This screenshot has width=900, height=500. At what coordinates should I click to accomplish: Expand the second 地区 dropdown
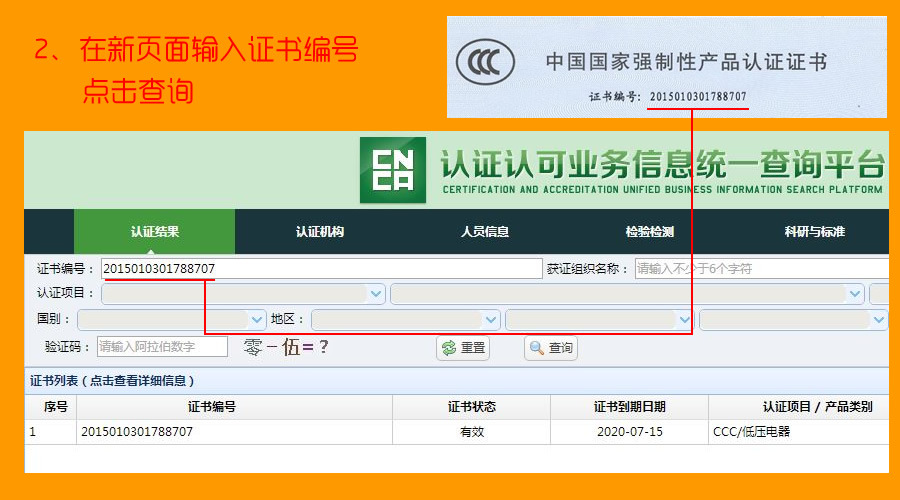pos(600,320)
